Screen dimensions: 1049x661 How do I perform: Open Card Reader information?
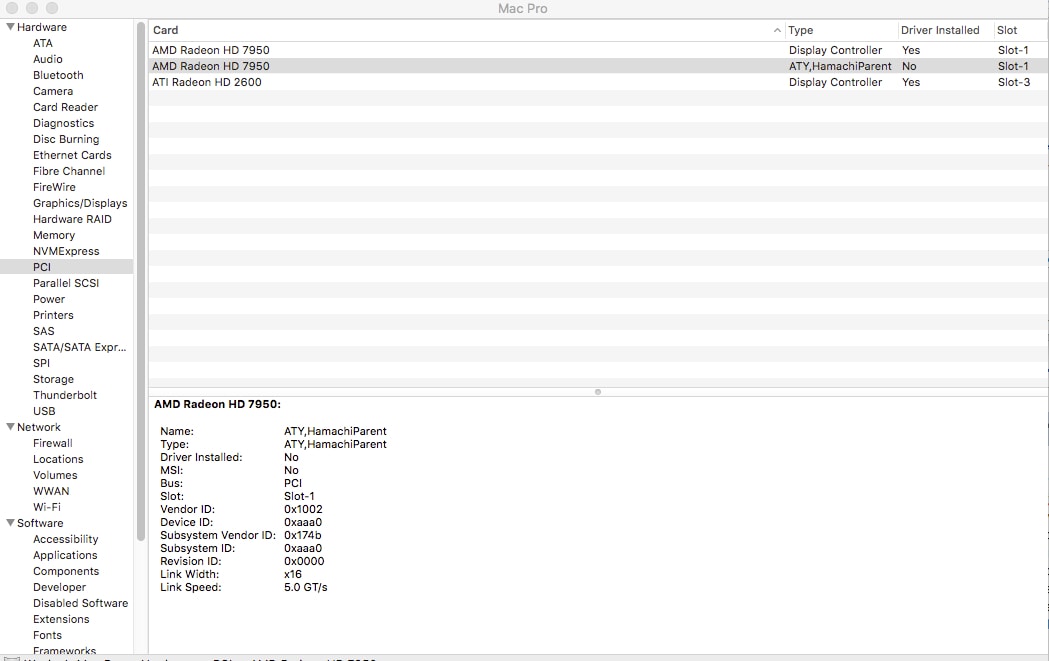click(66, 107)
